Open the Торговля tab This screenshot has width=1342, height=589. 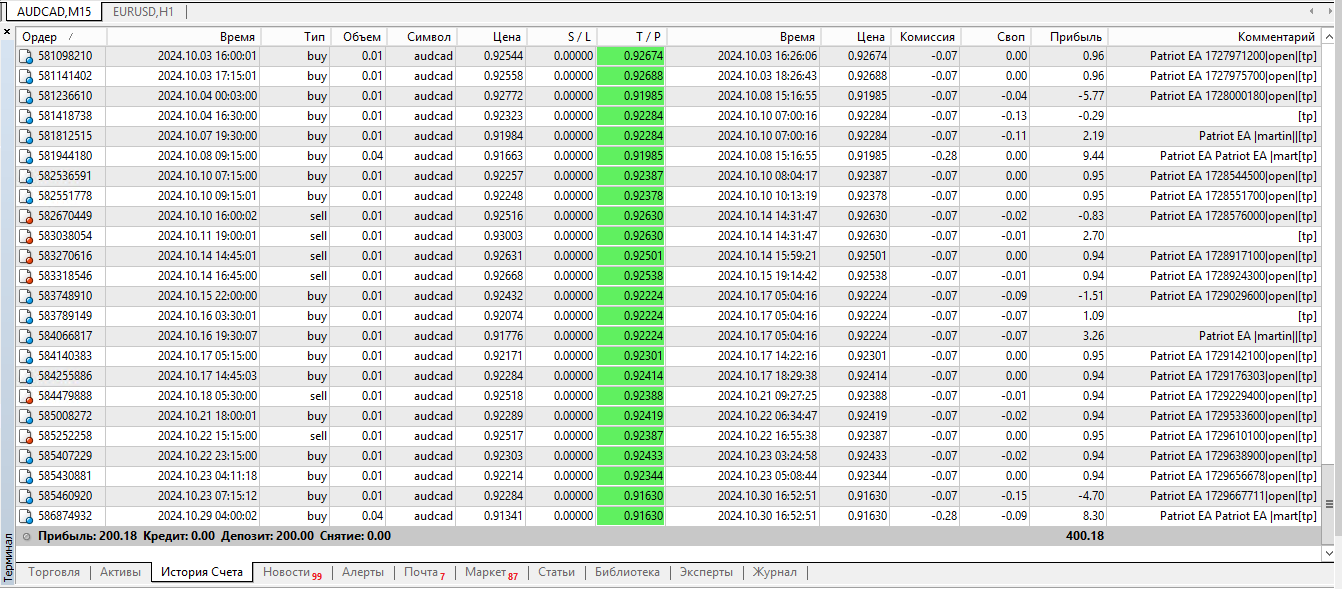[x=55, y=572]
